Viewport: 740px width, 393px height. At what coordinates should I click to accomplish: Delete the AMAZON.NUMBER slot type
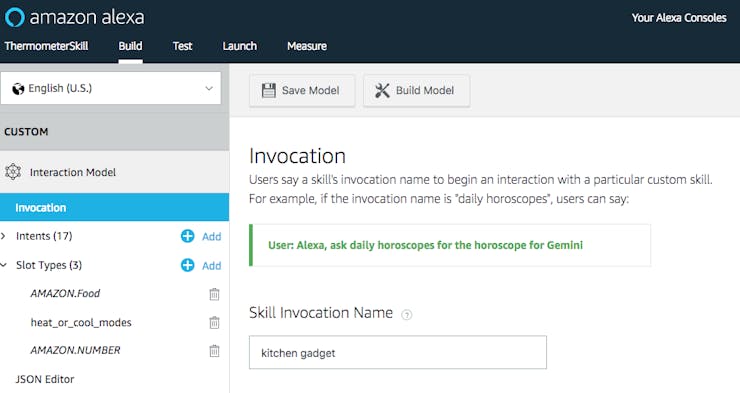[x=214, y=351]
